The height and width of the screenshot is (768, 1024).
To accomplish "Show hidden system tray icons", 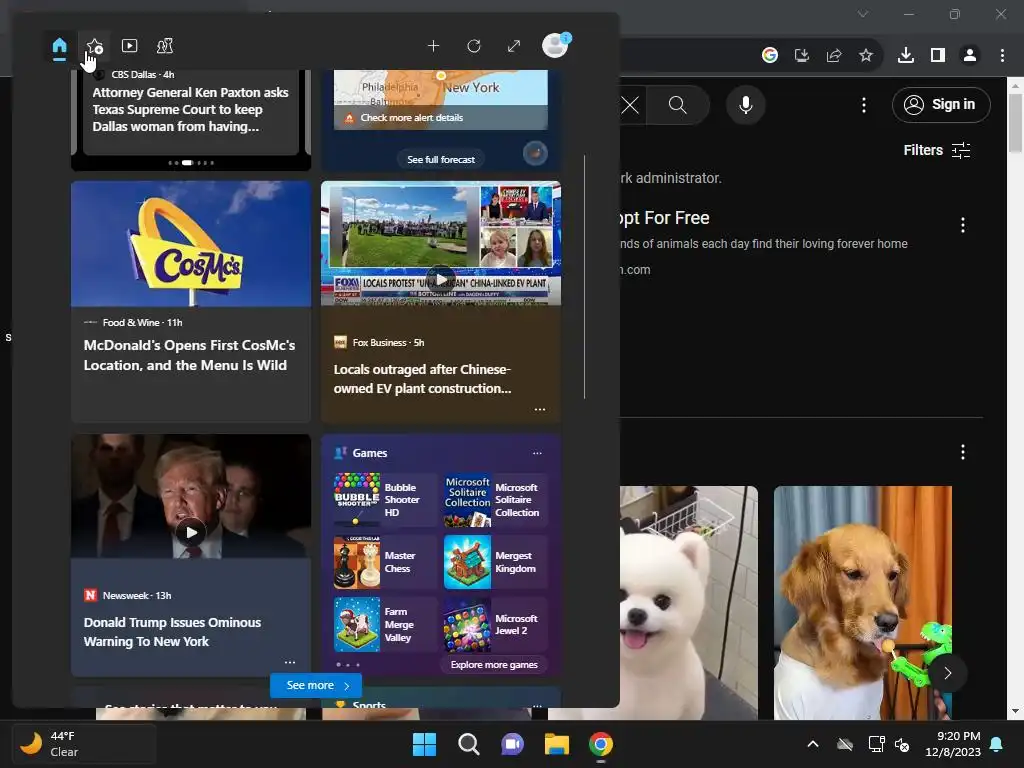I will click(x=813, y=744).
